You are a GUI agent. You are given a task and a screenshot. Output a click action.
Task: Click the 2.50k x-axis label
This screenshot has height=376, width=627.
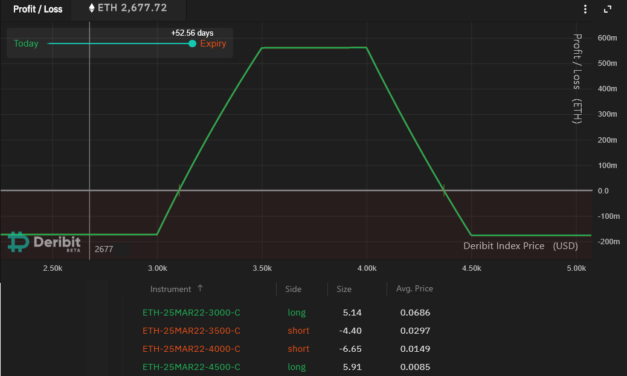pyautogui.click(x=53, y=268)
